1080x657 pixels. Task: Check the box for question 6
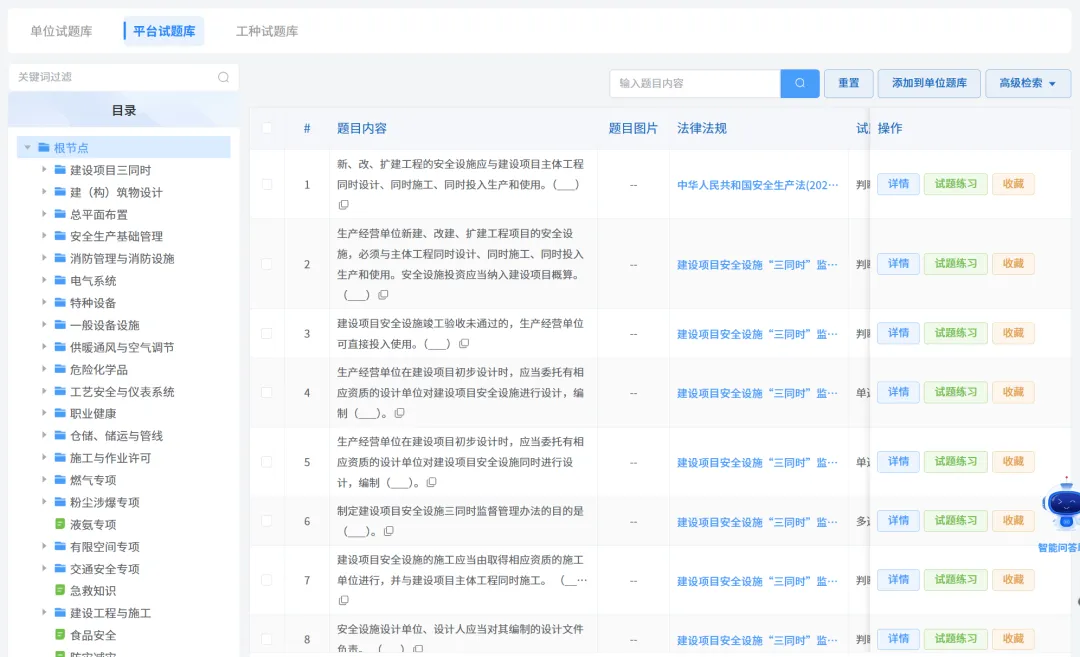[267, 521]
